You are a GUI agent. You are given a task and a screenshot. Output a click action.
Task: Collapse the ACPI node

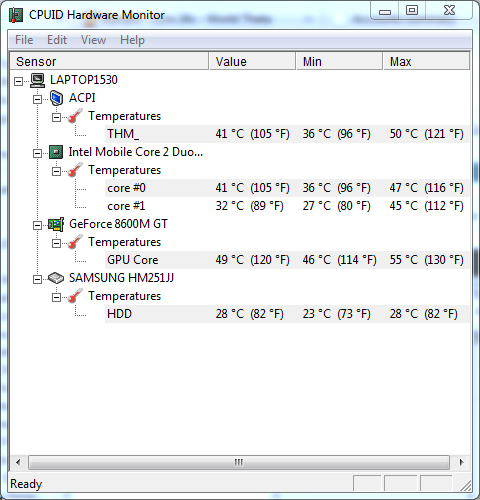click(x=37, y=99)
